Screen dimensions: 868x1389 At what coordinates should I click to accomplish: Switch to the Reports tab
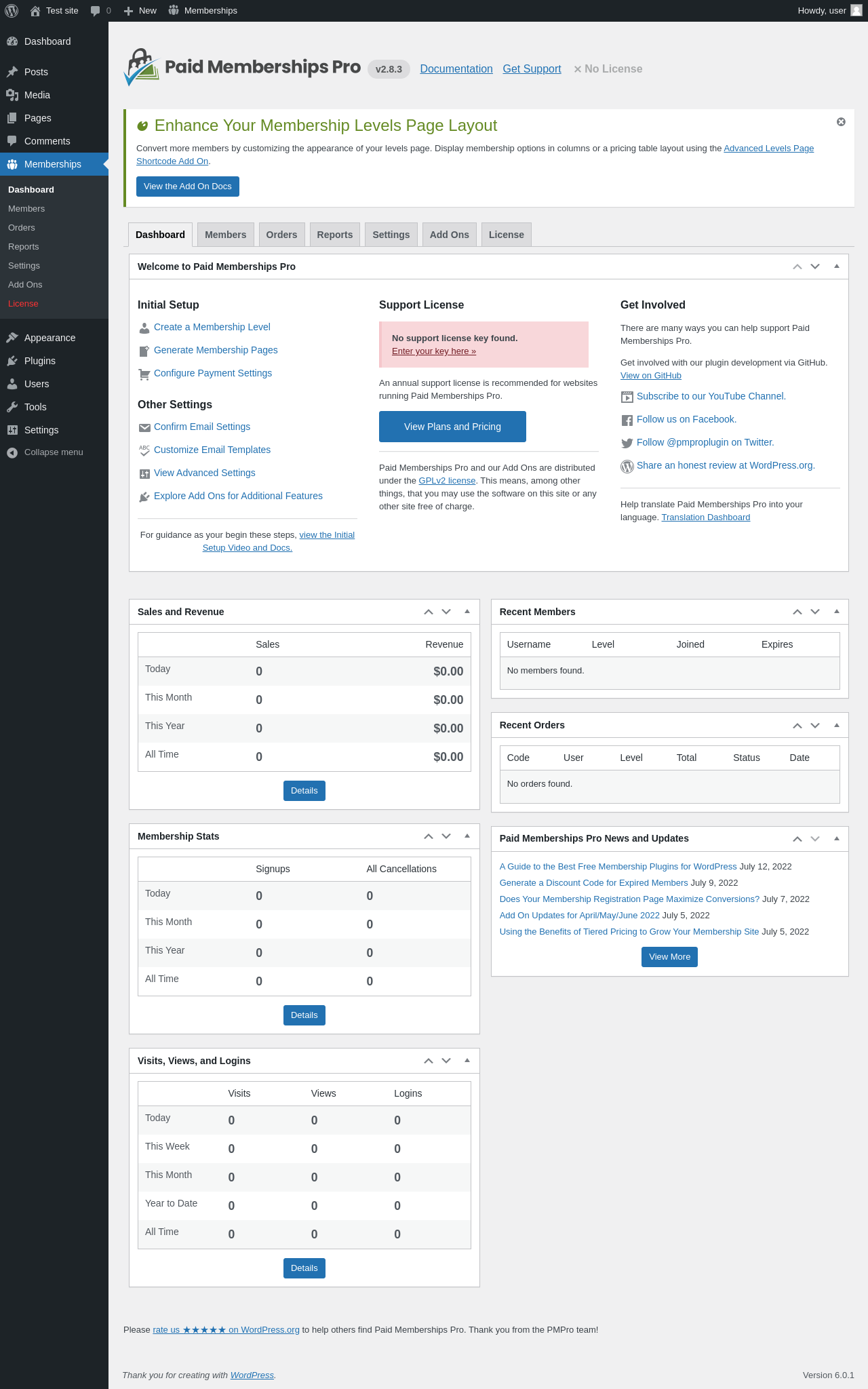tap(335, 235)
